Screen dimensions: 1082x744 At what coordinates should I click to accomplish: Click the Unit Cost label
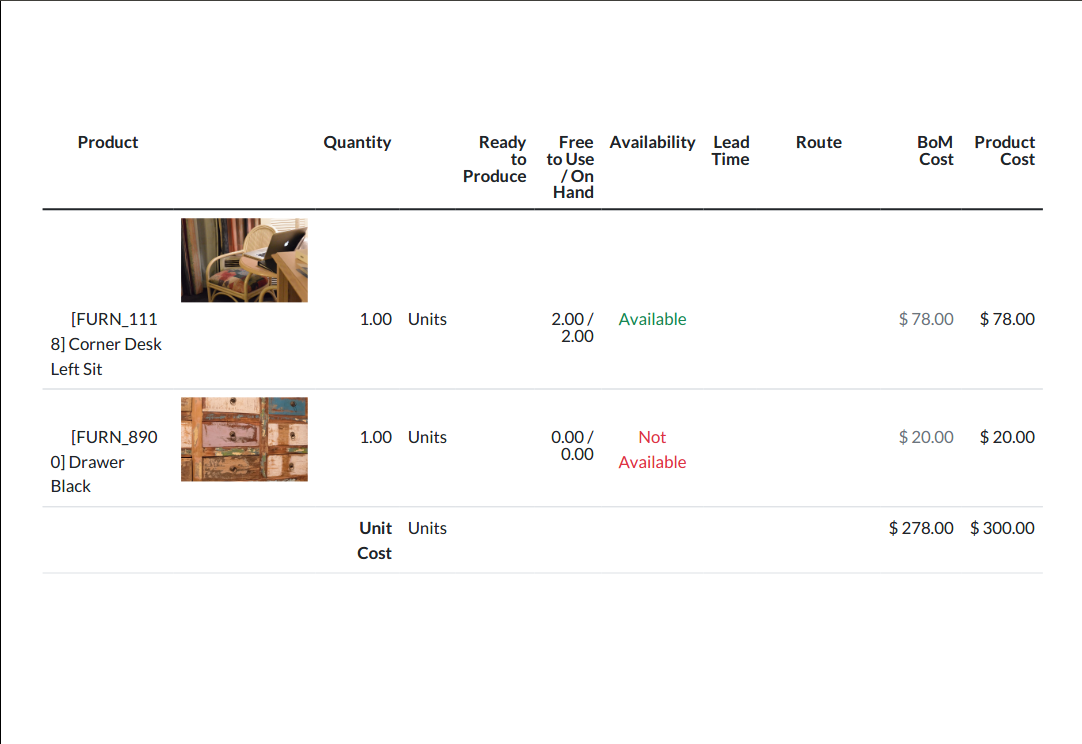point(375,540)
